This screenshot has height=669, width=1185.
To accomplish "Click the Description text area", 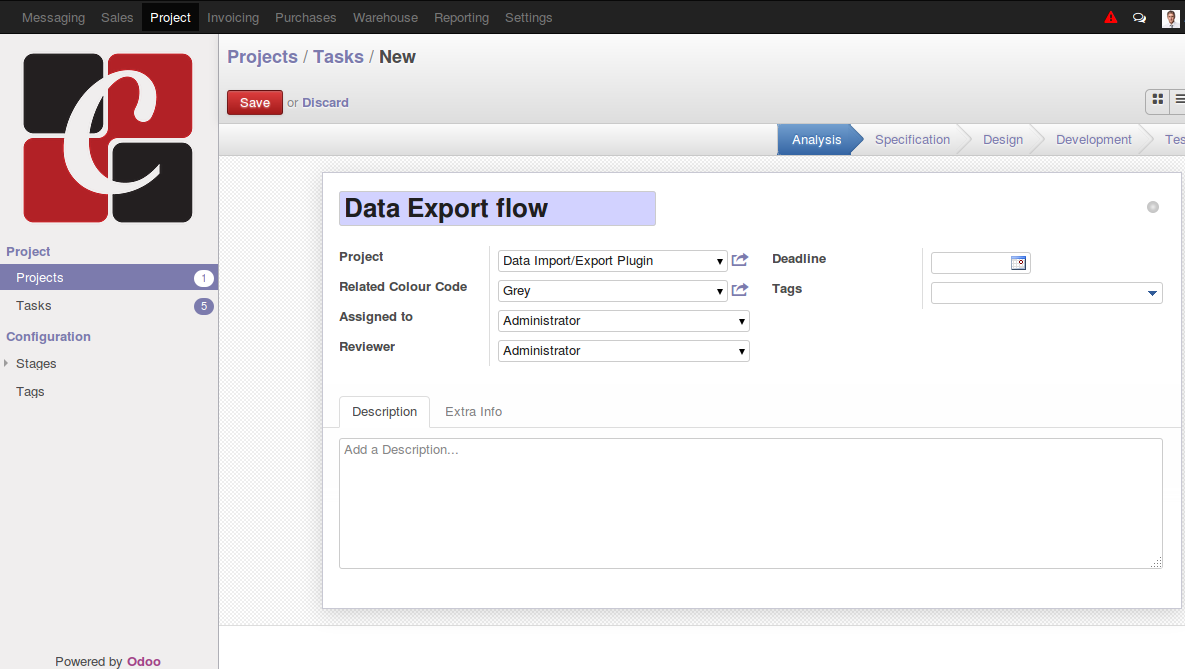I will [750, 503].
